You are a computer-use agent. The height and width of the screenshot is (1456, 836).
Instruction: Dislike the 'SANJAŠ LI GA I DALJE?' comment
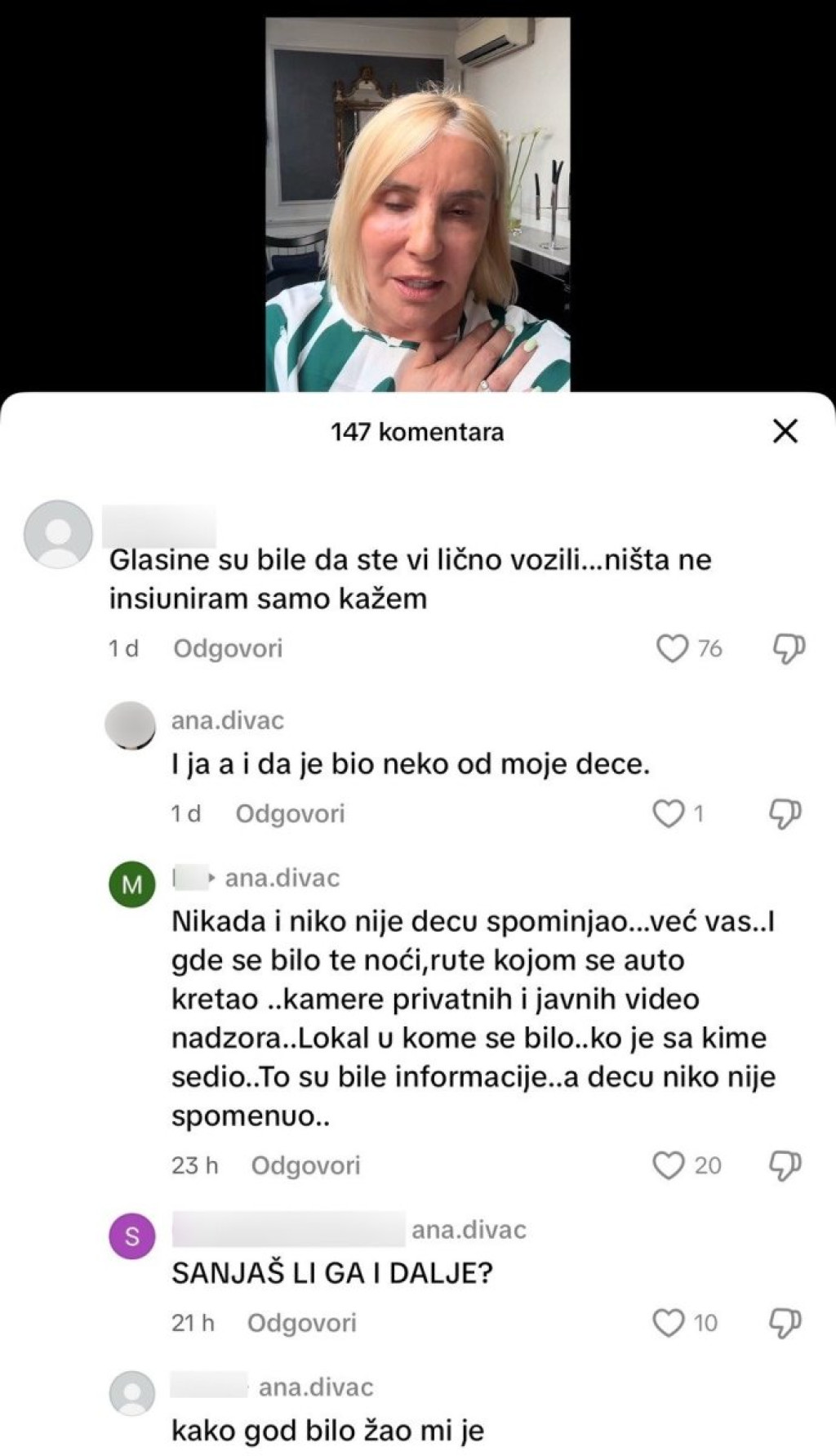tap(785, 1323)
